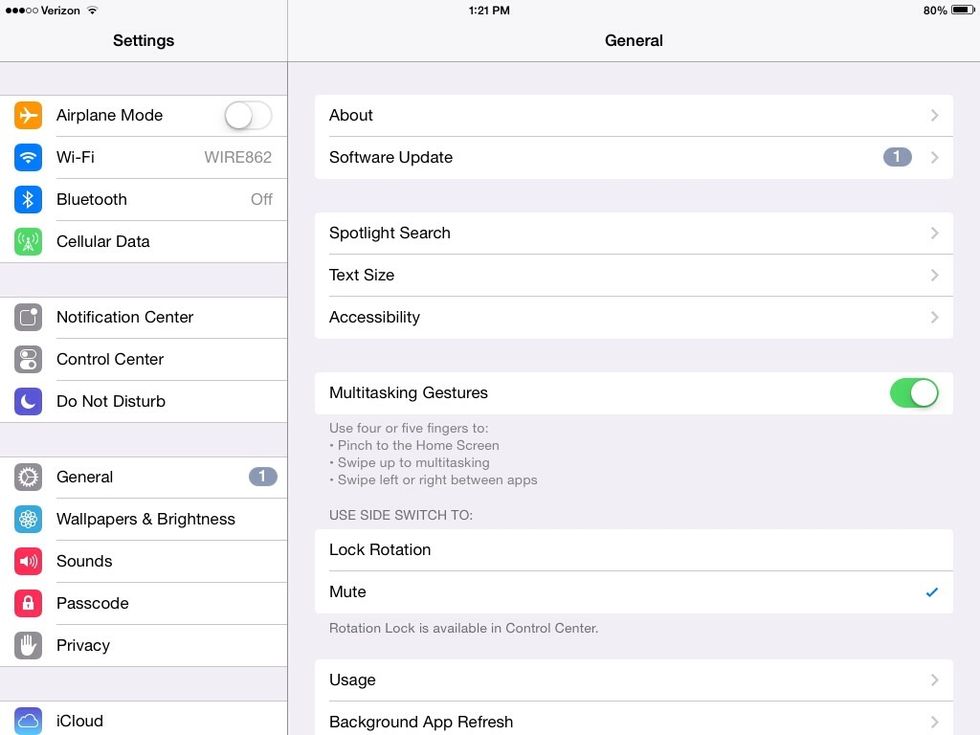Open Wallpapers & Brightness settings
Viewport: 980px width, 735px height.
tap(144, 519)
